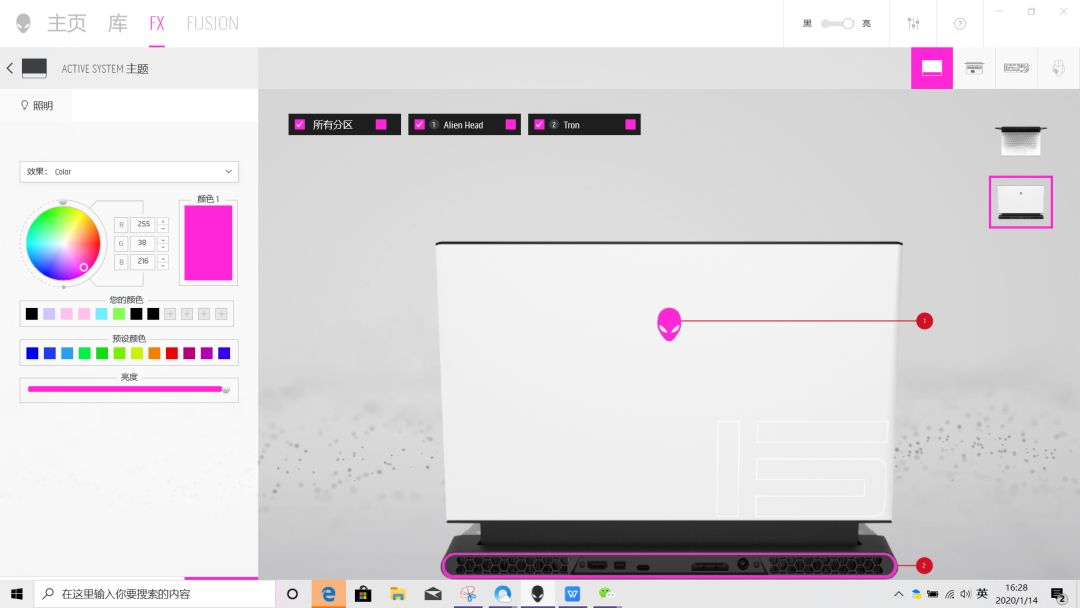Open the pinwheel app on taskbar
Screen dimensions: 1080x608
[x=468, y=594]
